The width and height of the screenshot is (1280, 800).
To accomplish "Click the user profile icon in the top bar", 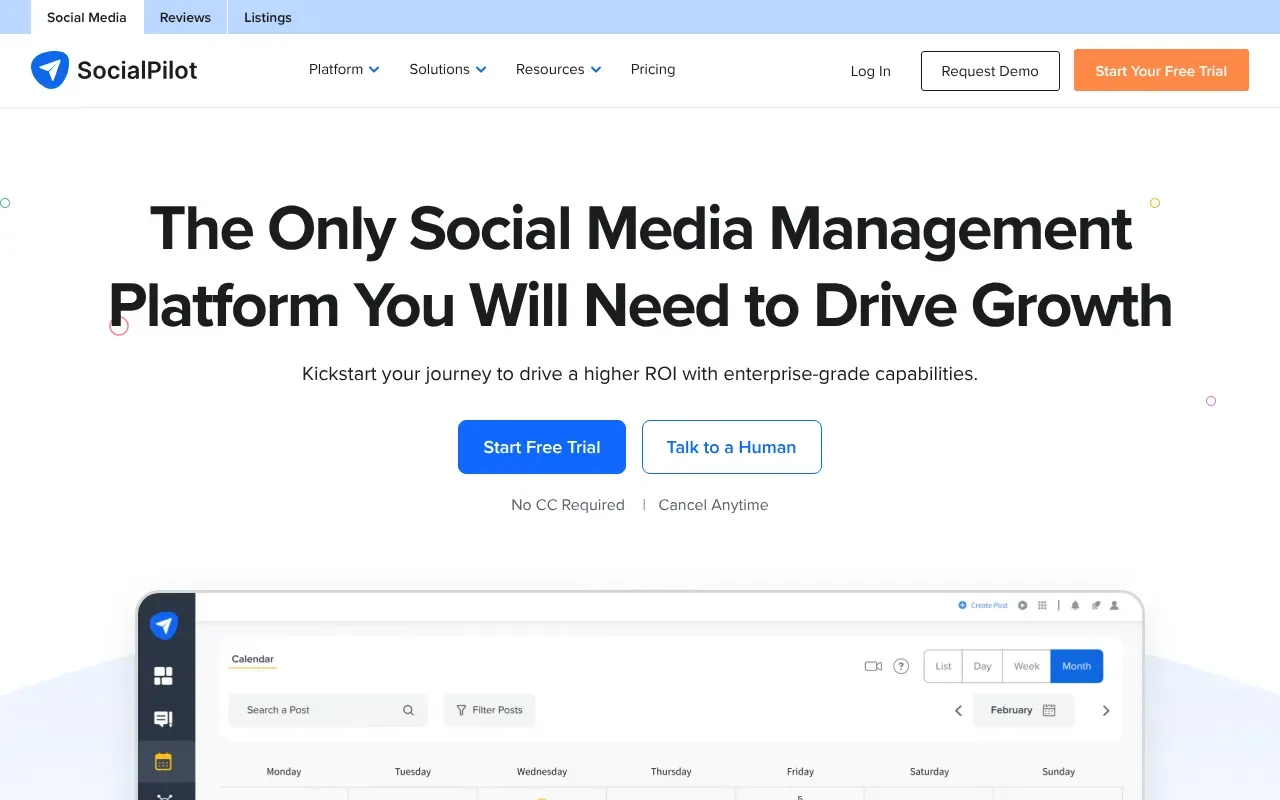I will tap(1114, 605).
